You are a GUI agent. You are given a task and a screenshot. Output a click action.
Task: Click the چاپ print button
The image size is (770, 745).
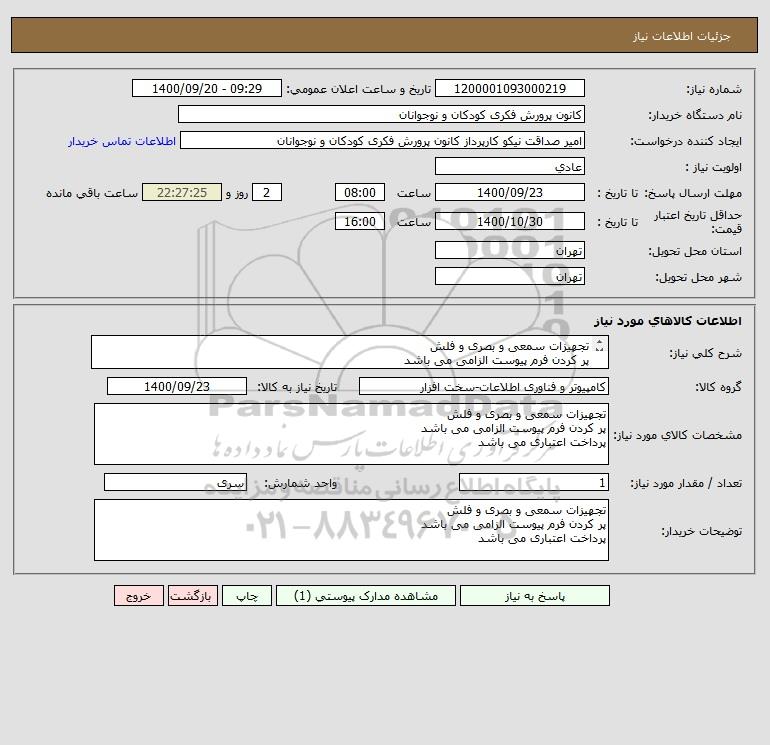[x=247, y=596]
